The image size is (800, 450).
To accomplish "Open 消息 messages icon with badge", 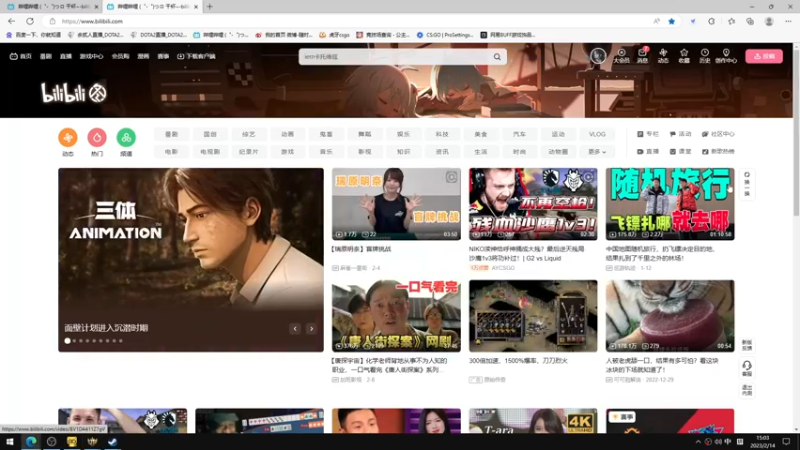I will [x=642, y=56].
